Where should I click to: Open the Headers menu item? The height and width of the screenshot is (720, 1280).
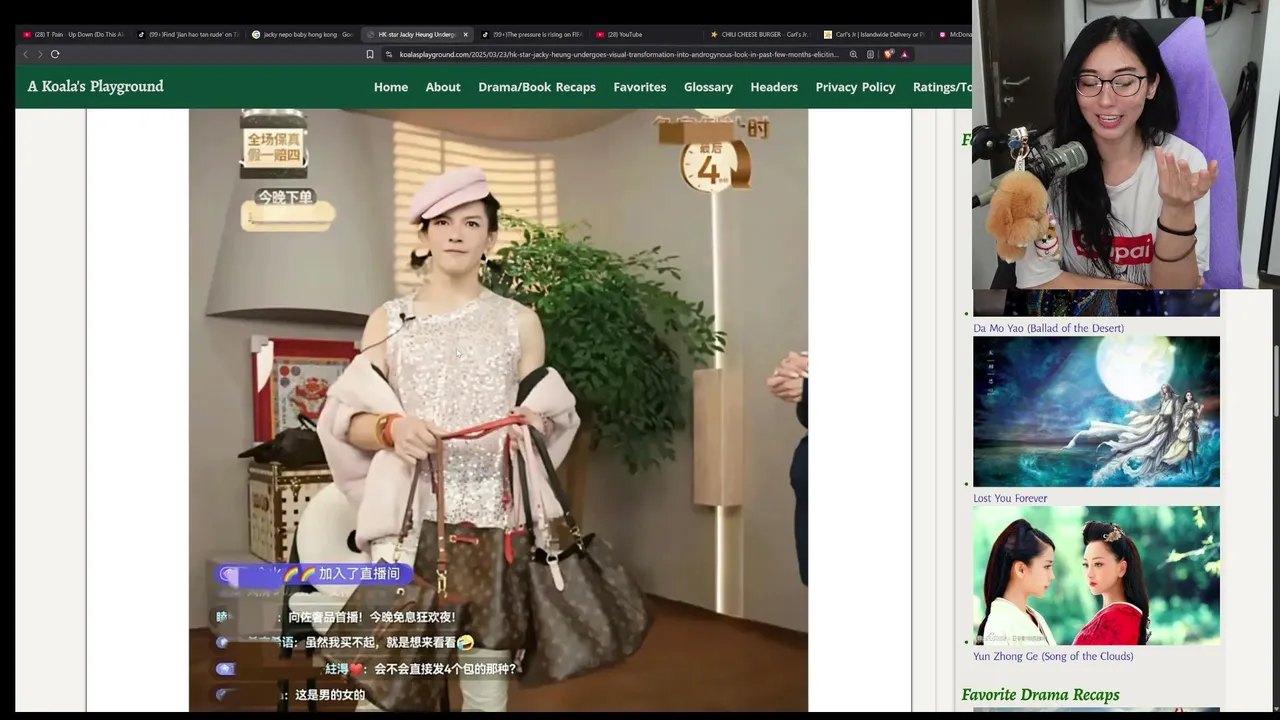click(x=774, y=87)
